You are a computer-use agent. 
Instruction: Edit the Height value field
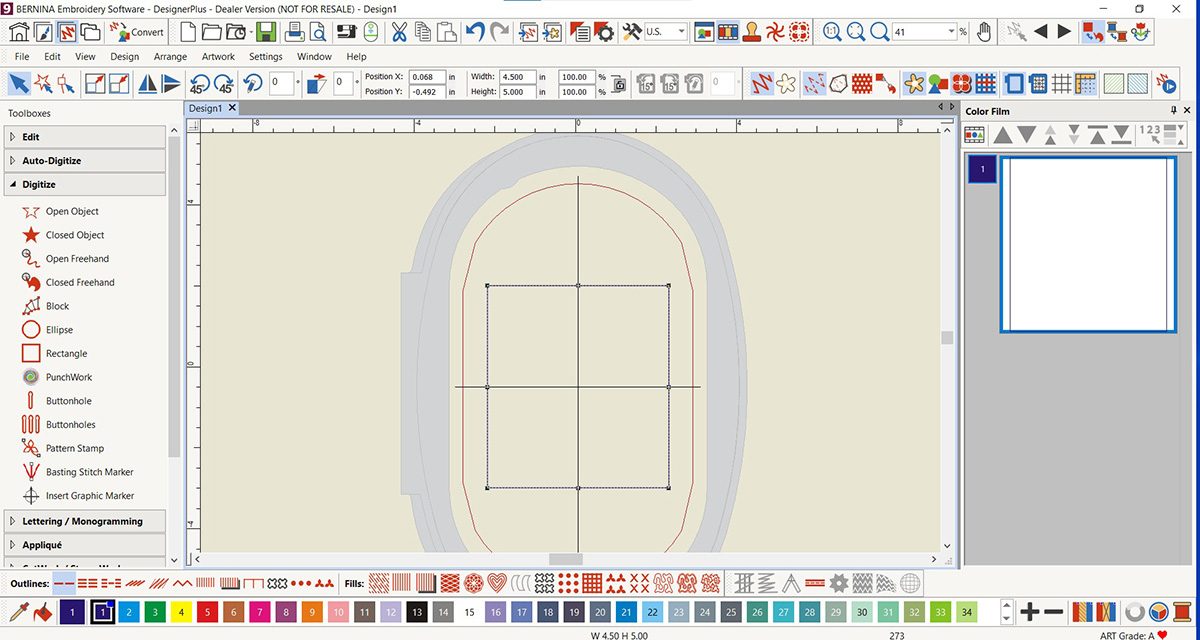click(x=518, y=92)
